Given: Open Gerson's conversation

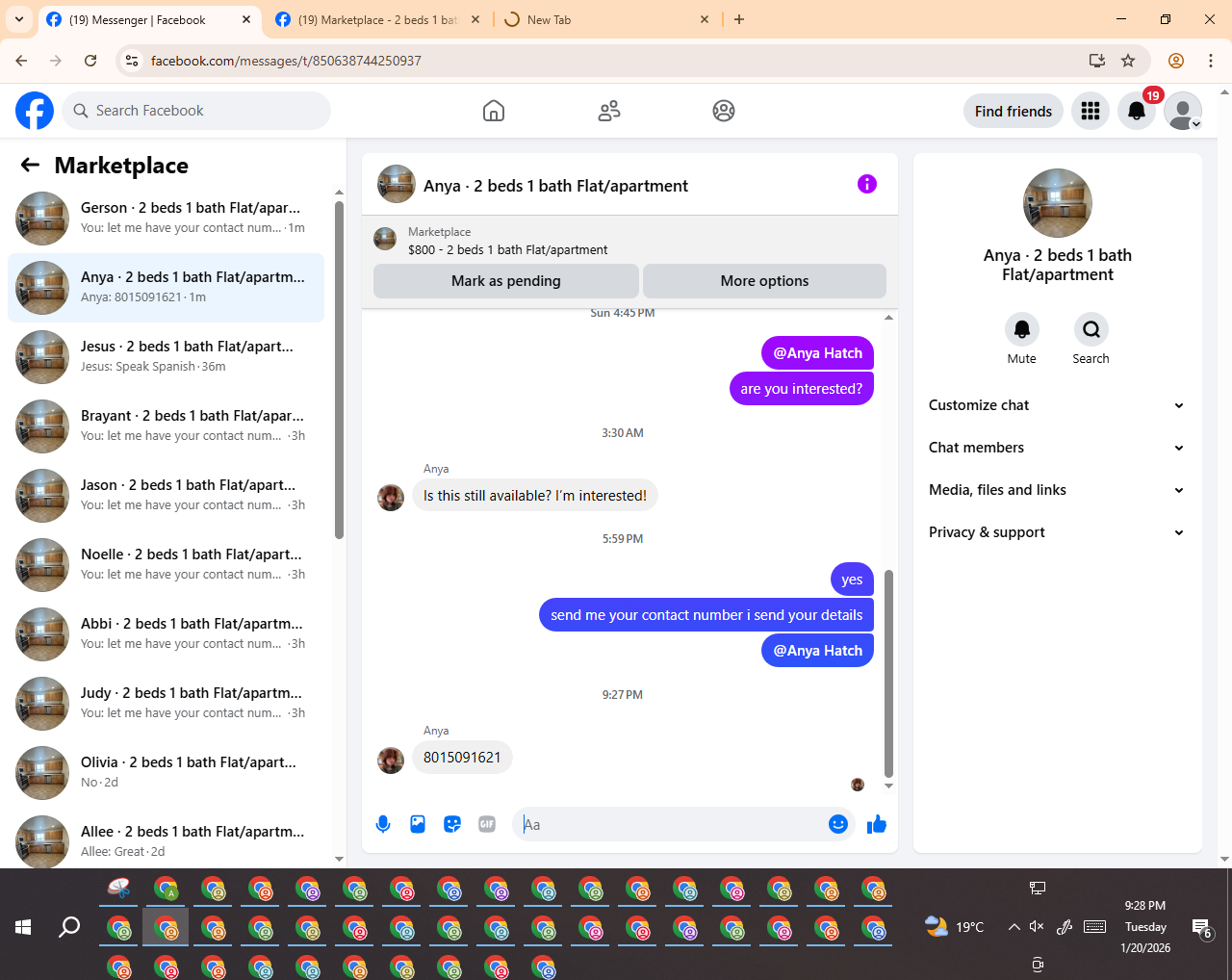Looking at the screenshot, I should click(x=166, y=219).
